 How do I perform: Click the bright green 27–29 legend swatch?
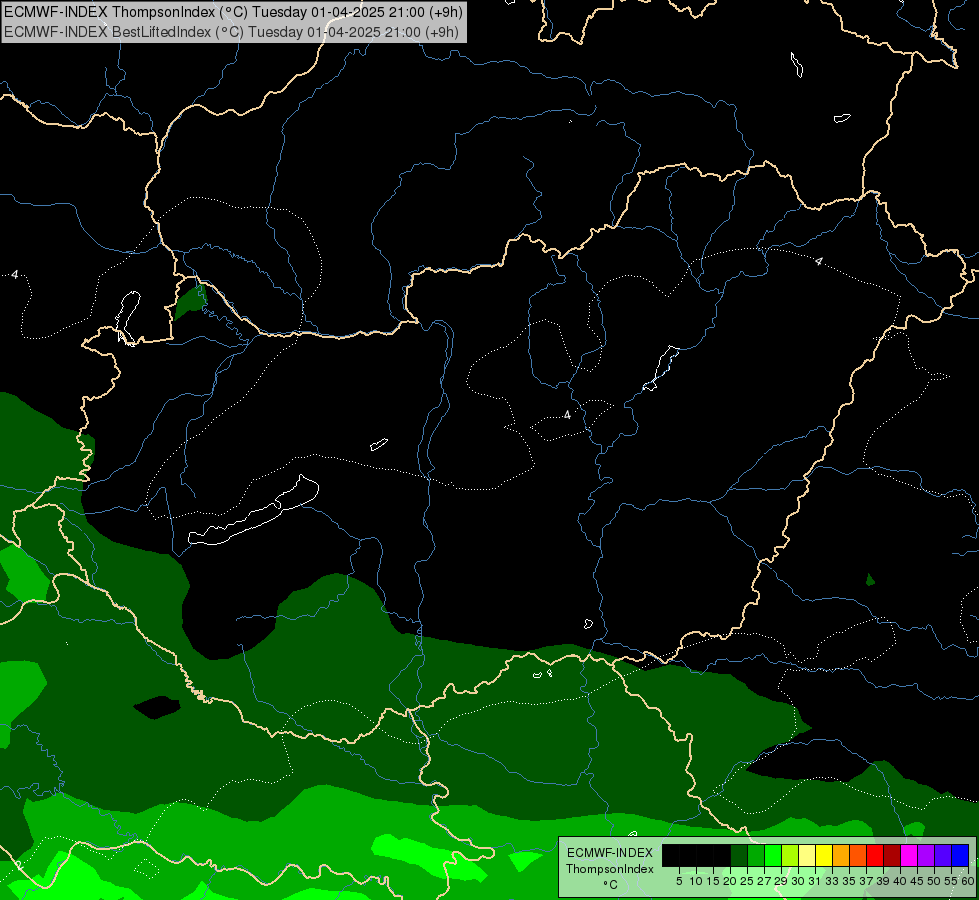pyautogui.click(x=773, y=855)
